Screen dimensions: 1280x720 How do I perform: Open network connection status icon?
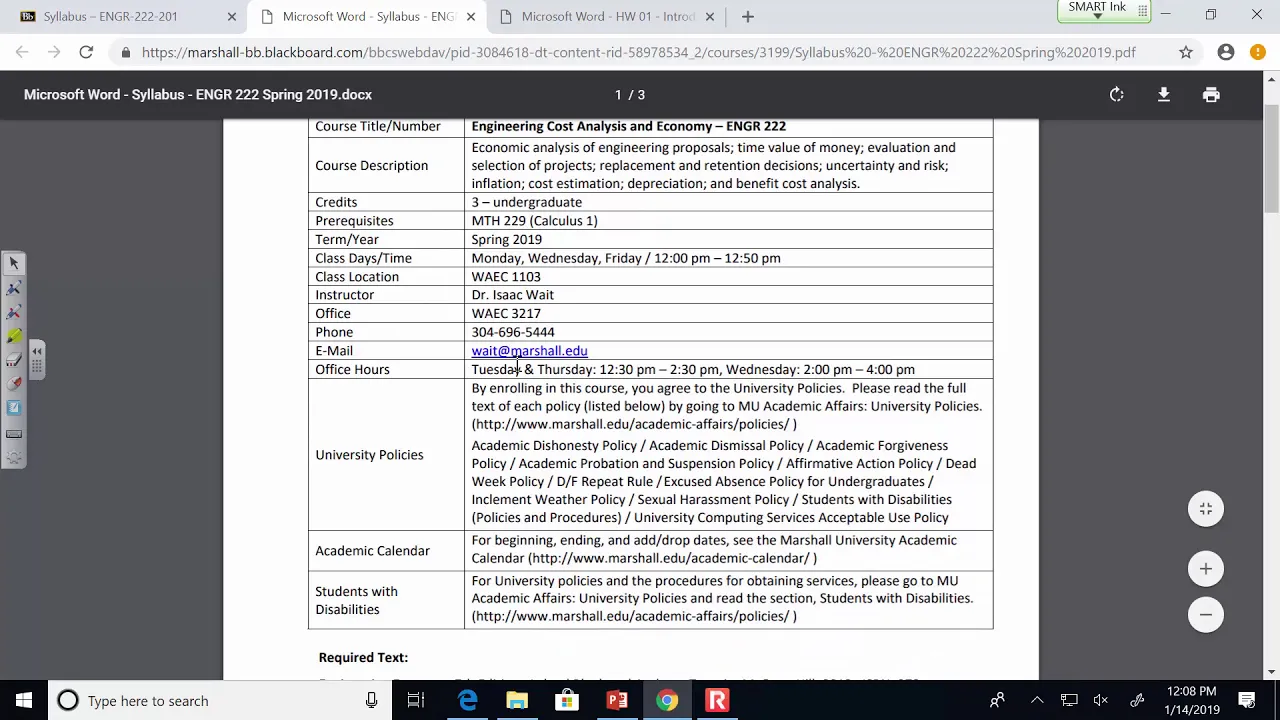(x=1069, y=701)
